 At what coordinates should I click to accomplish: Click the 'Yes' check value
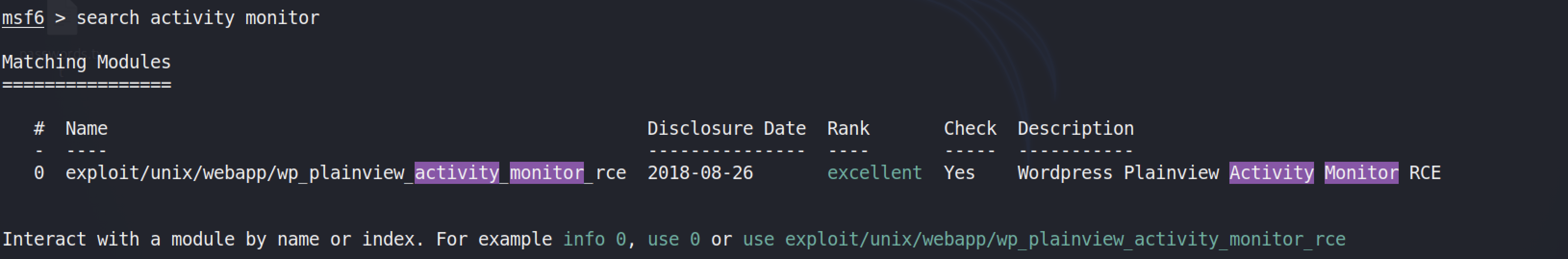coord(959,172)
